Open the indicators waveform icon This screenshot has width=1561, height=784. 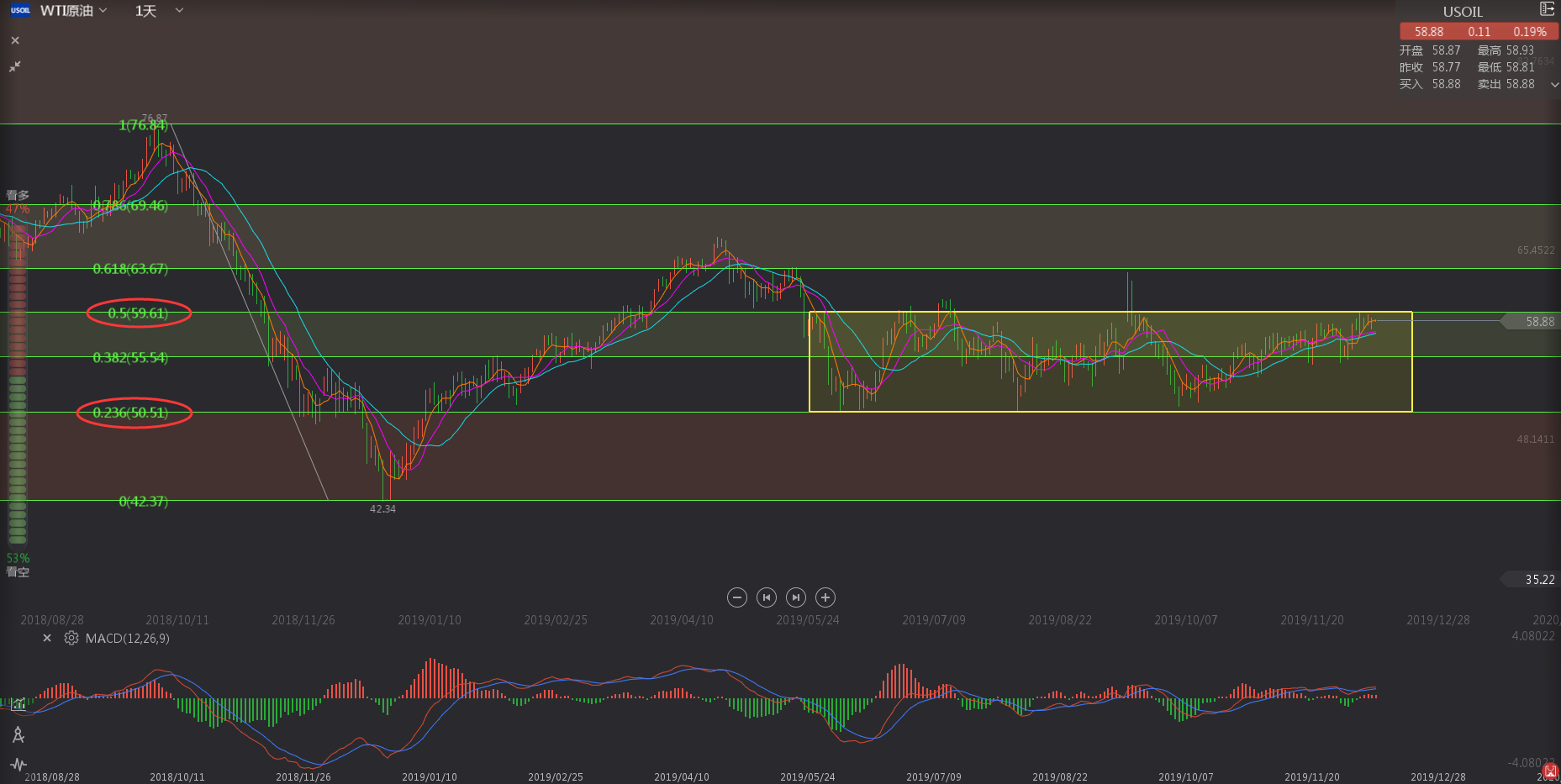(18, 765)
